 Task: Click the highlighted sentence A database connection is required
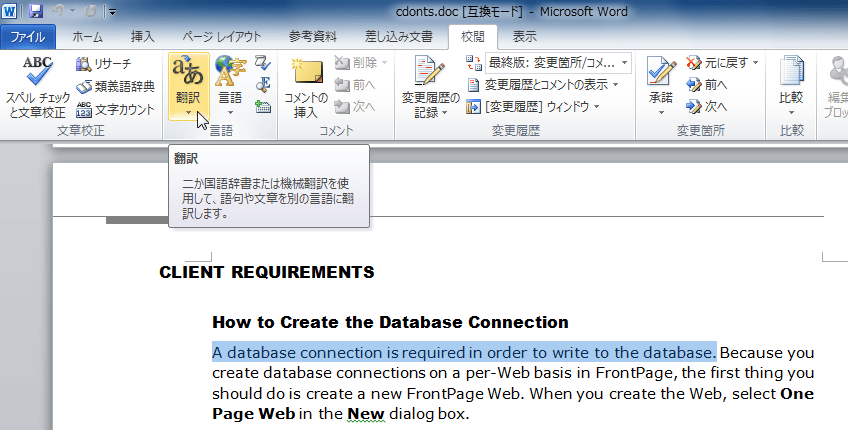(x=464, y=353)
